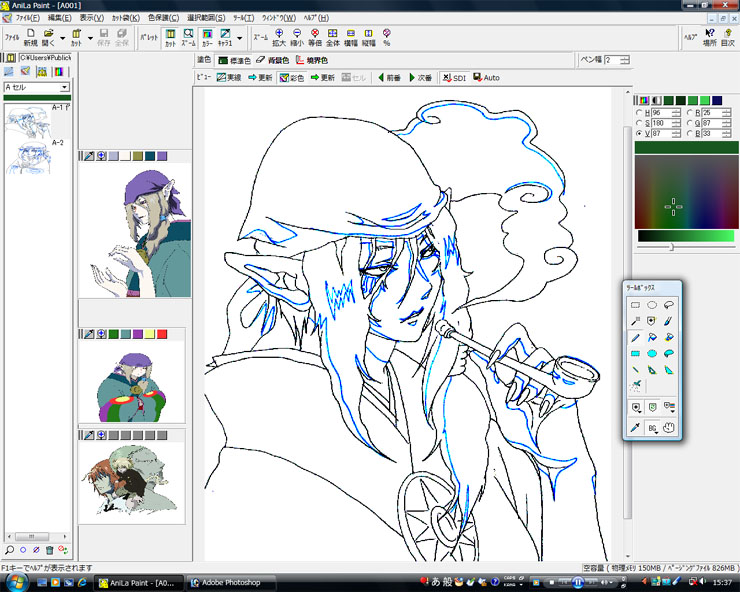Click the 拡大 zoom-in icon
The image size is (740, 592).
(x=279, y=37)
